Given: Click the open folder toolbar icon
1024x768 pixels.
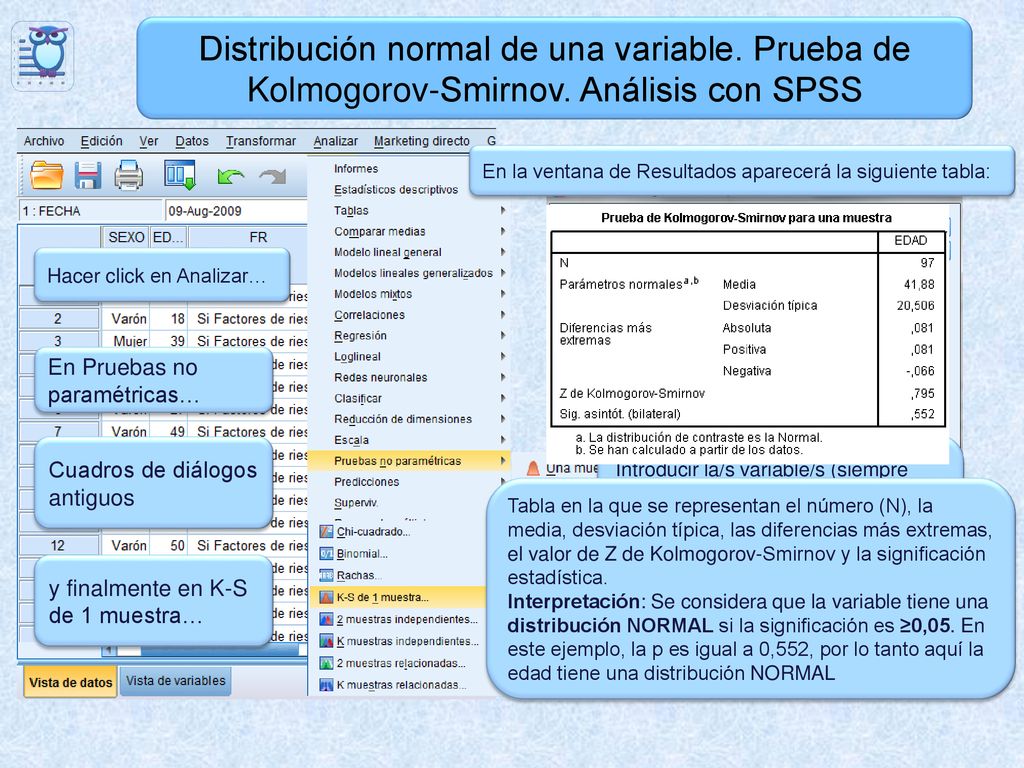Looking at the screenshot, I should 47,175.
